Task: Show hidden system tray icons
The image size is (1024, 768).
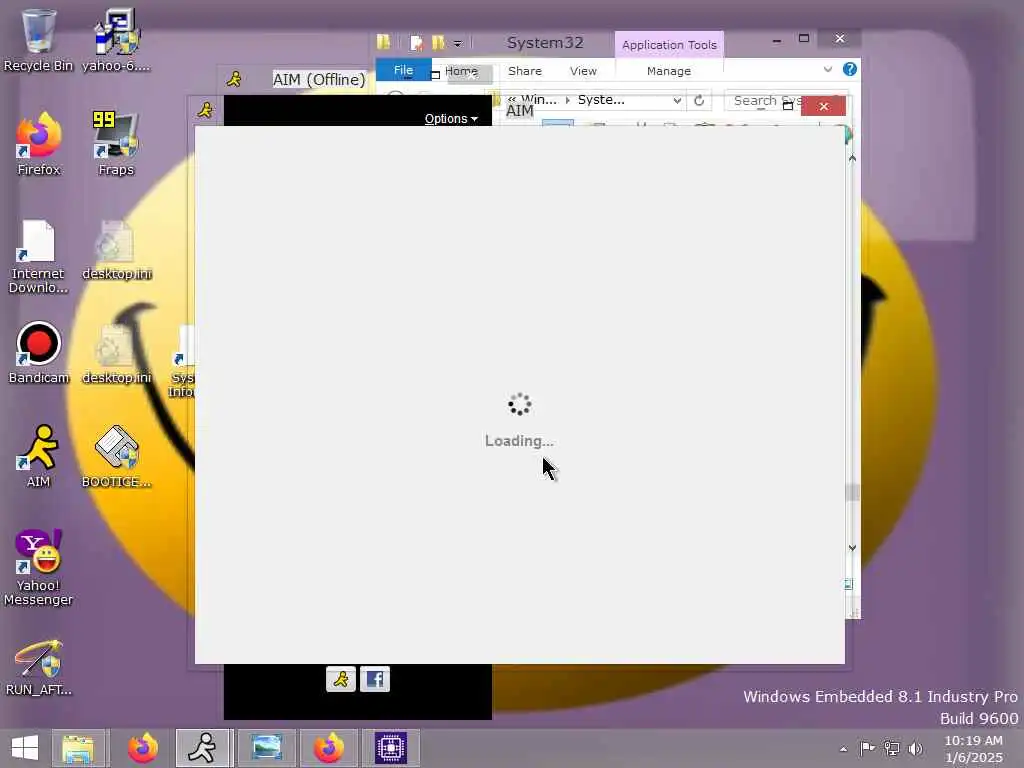Action: (843, 749)
